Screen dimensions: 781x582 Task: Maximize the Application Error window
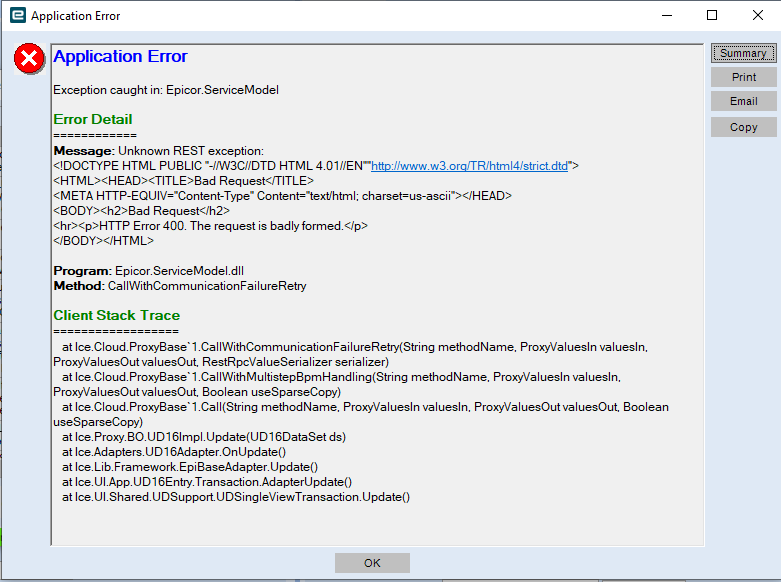712,15
